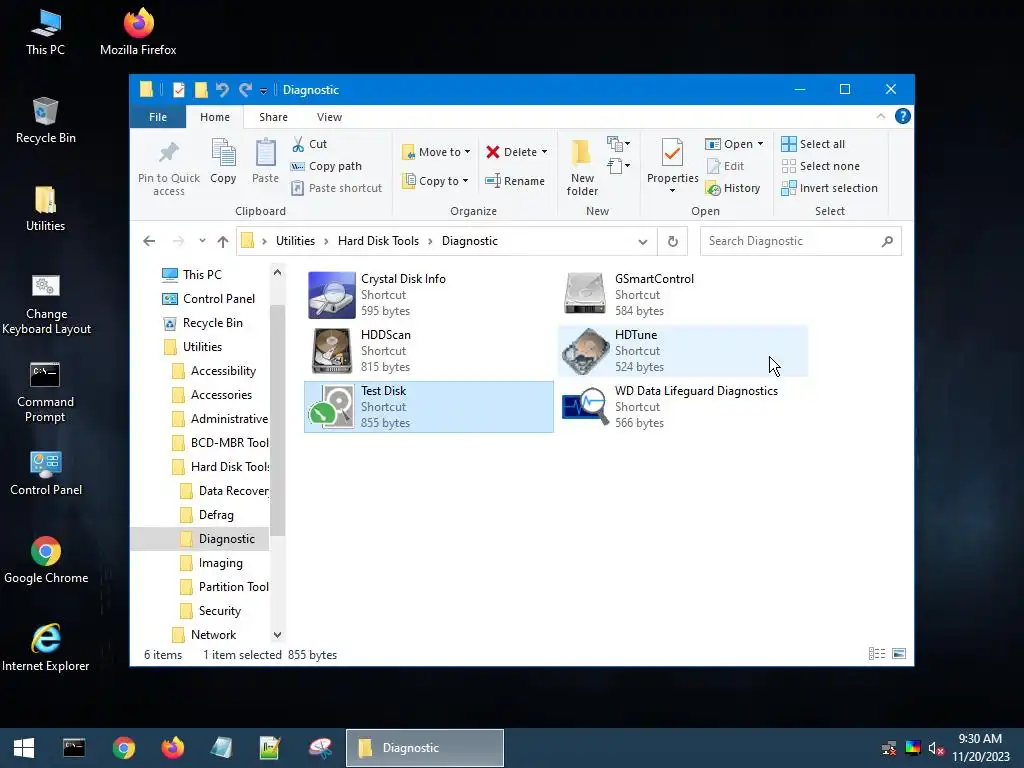Screen dimensions: 1024x768
Task: Click Invert selection
Action: (x=829, y=188)
